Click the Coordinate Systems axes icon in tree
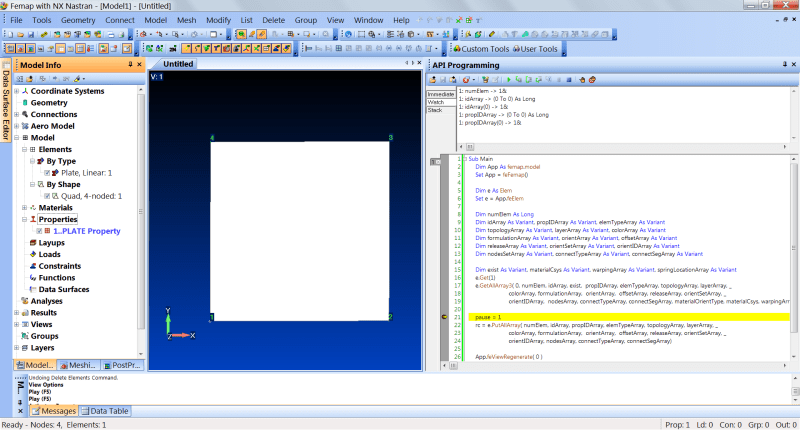The image size is (800, 430). pyautogui.click(x=24, y=91)
